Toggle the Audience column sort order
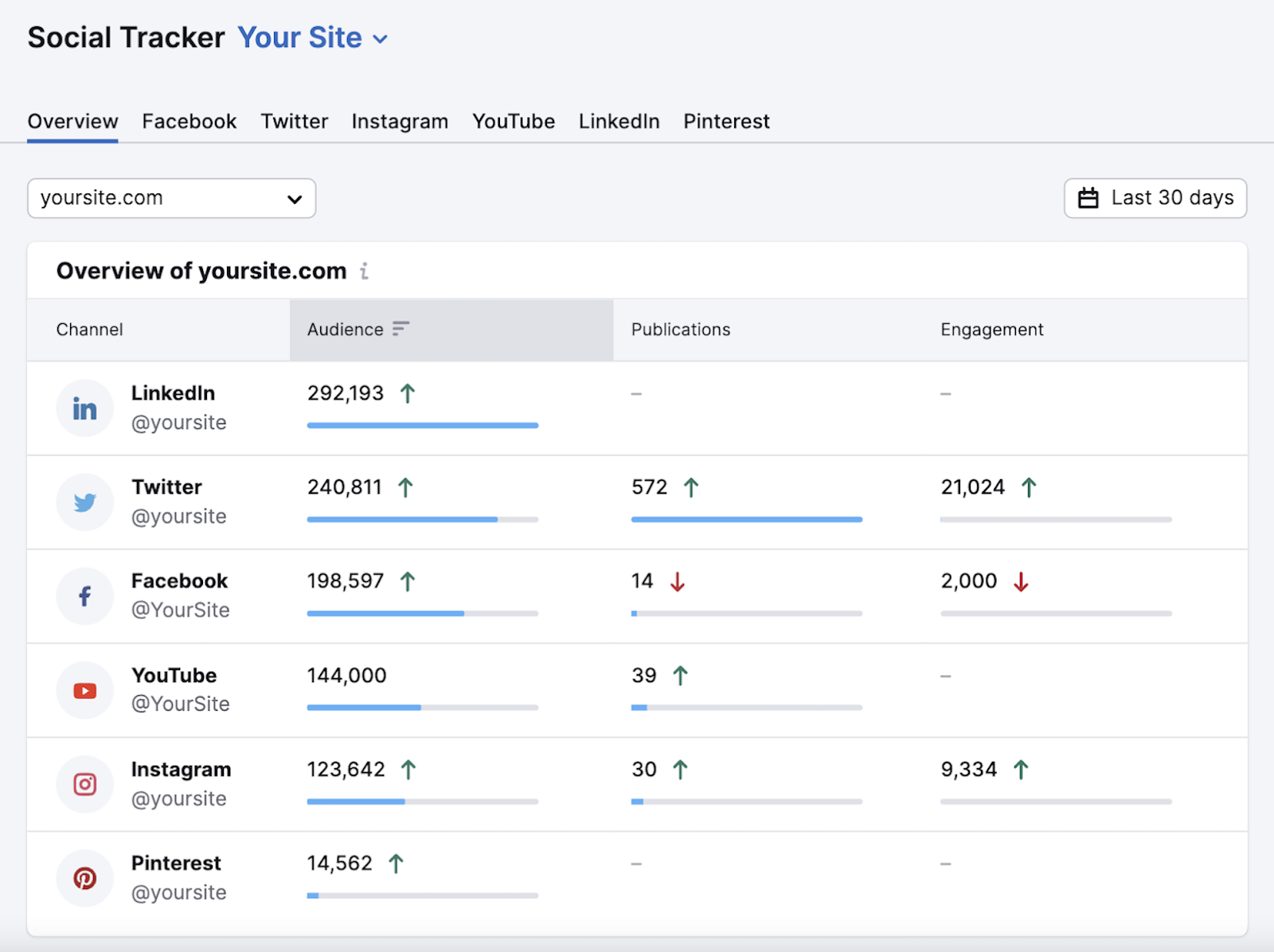 (x=401, y=329)
